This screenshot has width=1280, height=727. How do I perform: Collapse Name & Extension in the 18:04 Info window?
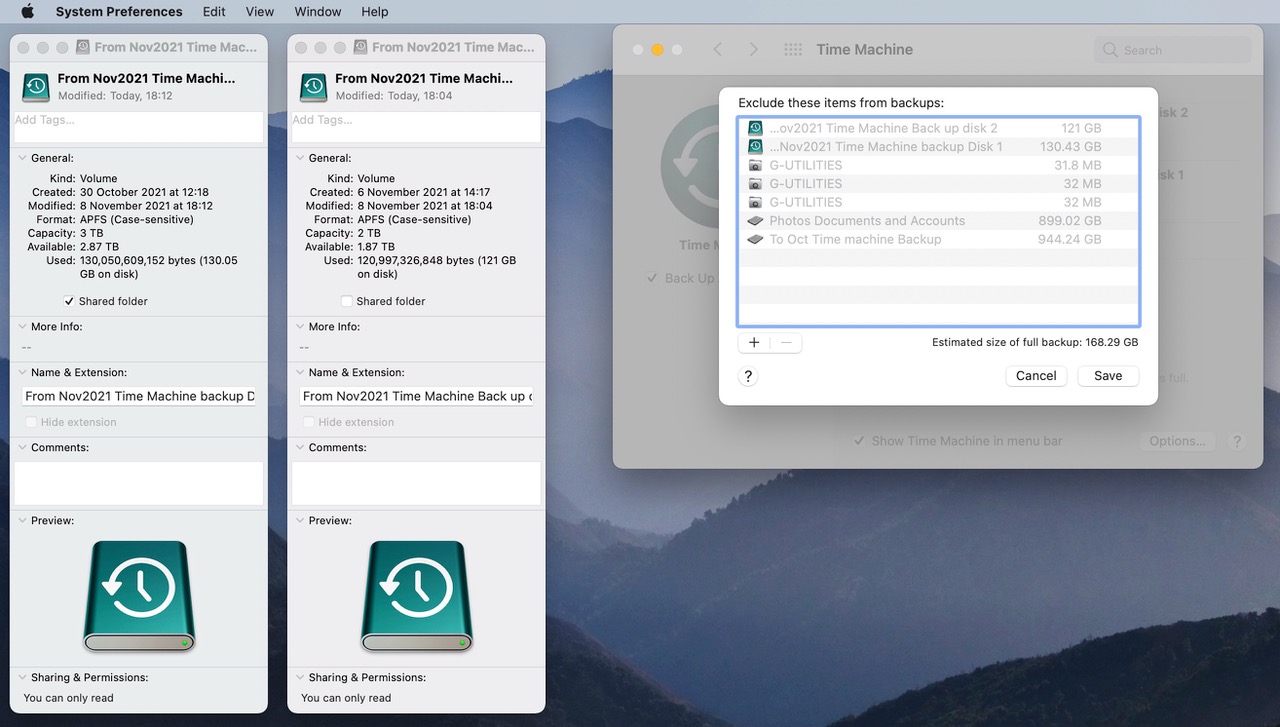(x=300, y=372)
